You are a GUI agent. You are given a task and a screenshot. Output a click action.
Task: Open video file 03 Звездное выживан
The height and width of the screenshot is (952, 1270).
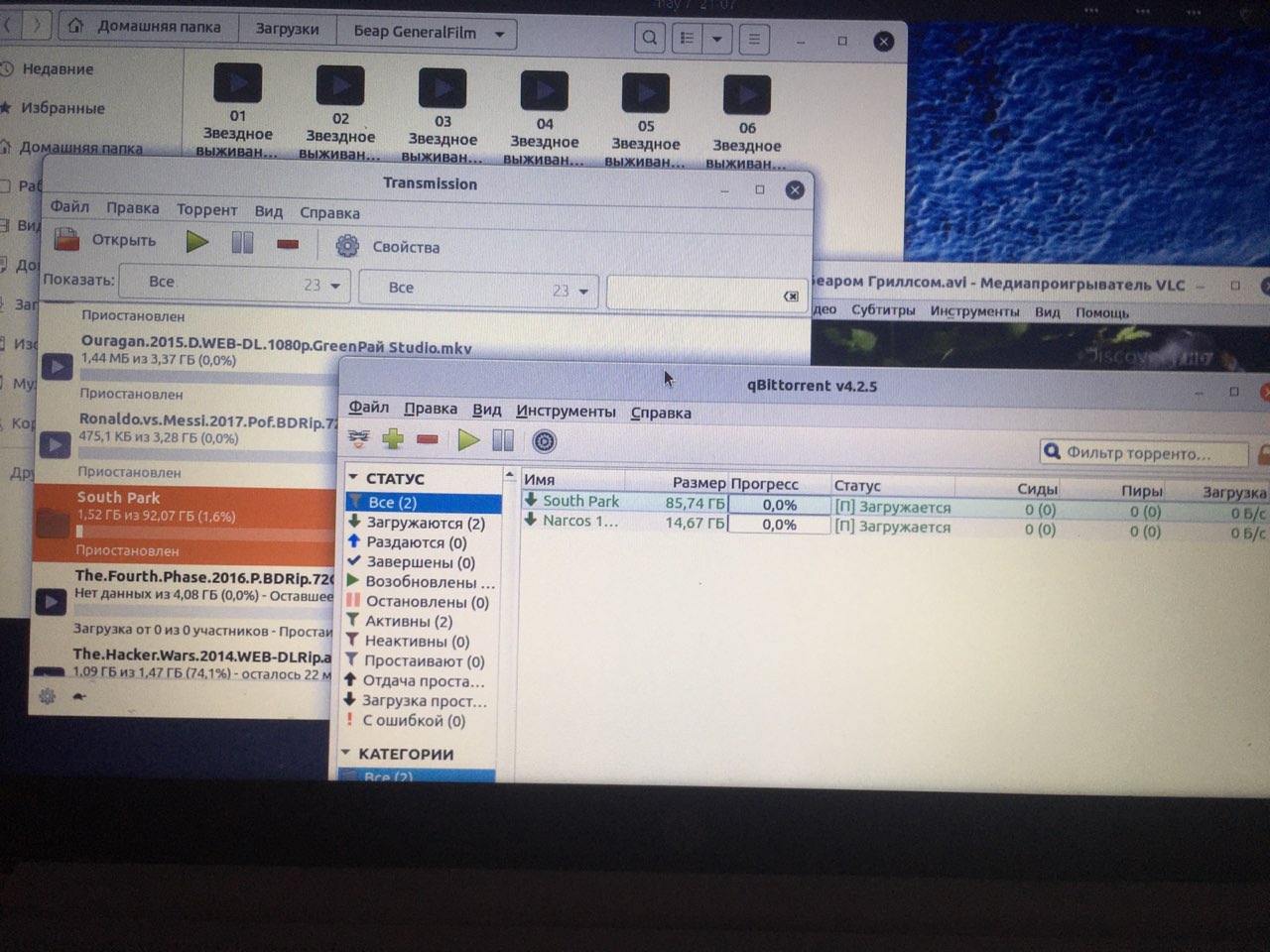[x=443, y=115]
